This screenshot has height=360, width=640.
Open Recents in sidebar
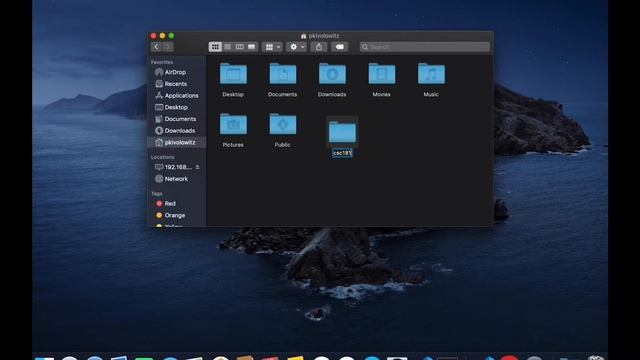click(x=176, y=84)
